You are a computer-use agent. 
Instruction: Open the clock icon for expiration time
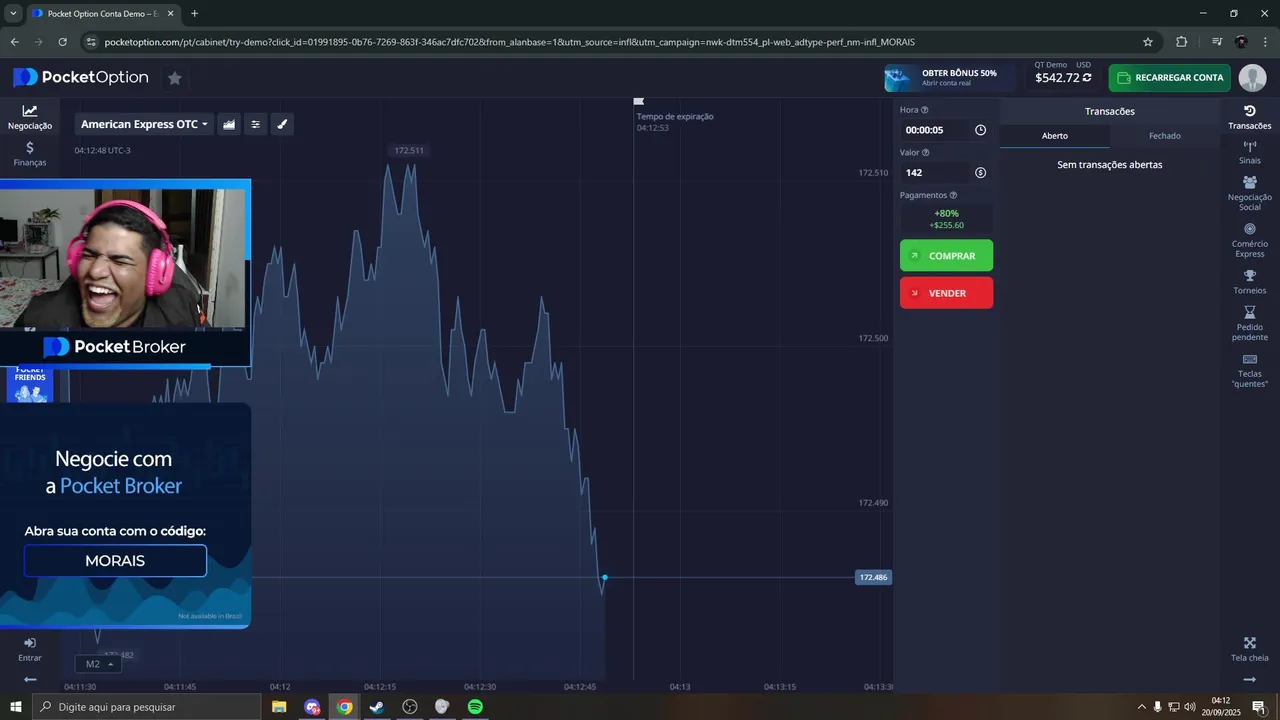click(980, 130)
